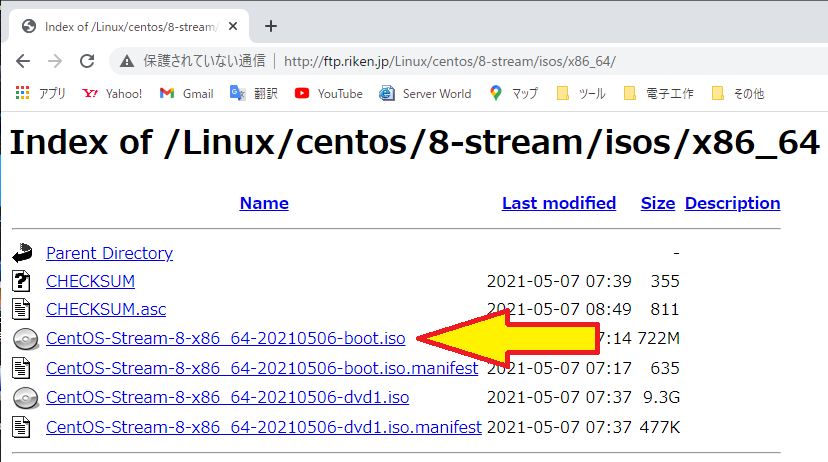The width and height of the screenshot is (828, 462).
Task: Open the Server World bookmark
Action: click(x=425, y=93)
